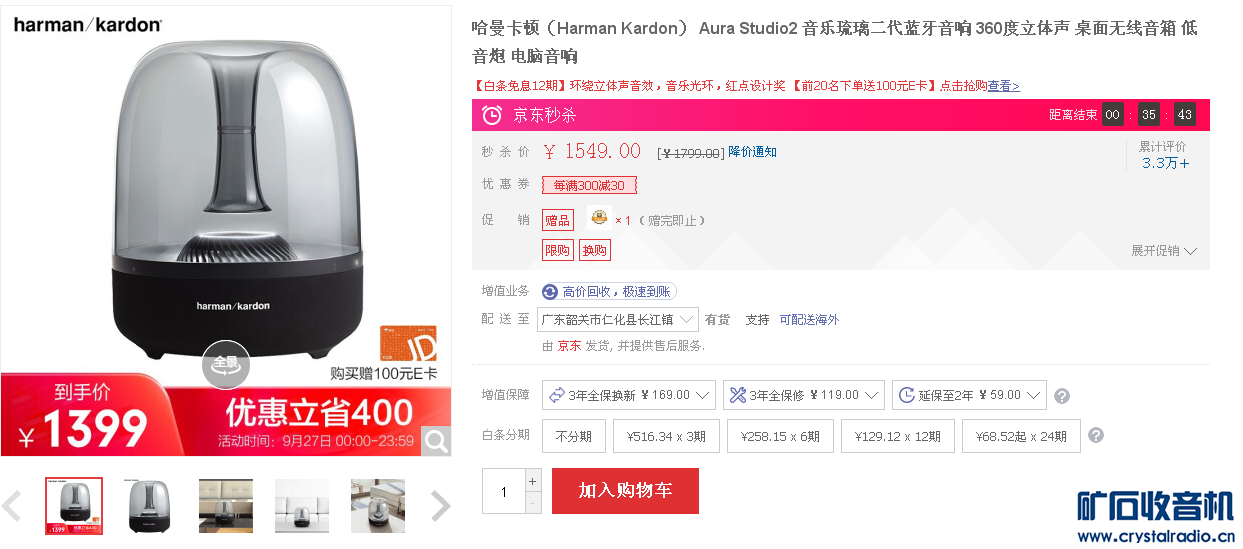Click the help icon beside installment options
This screenshot has width=1243, height=549.
click(1096, 436)
